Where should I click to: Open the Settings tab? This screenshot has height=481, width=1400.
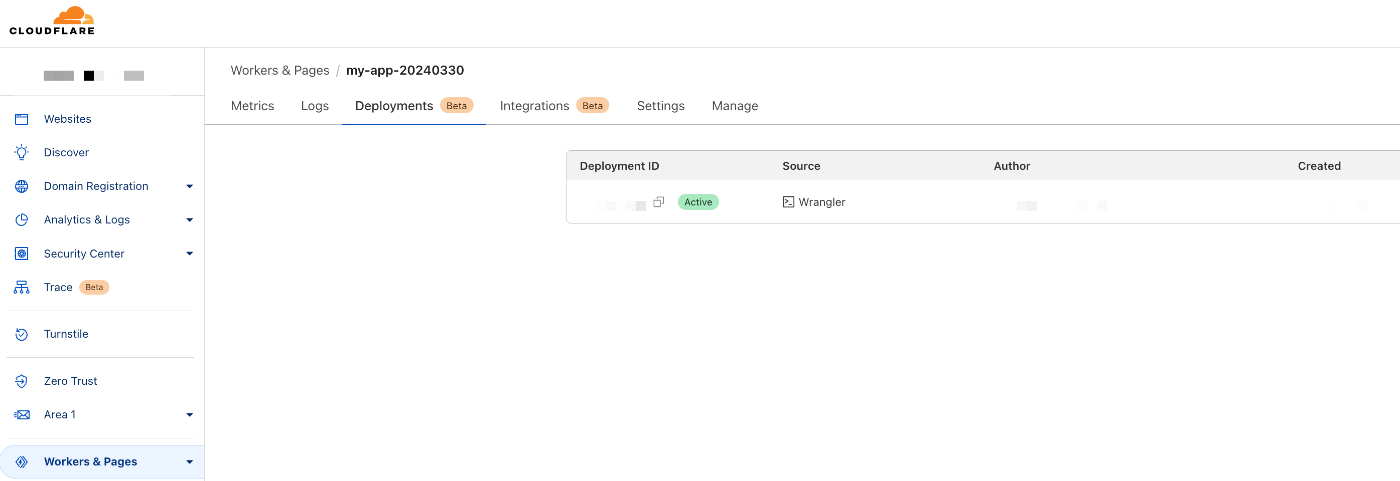(661, 106)
